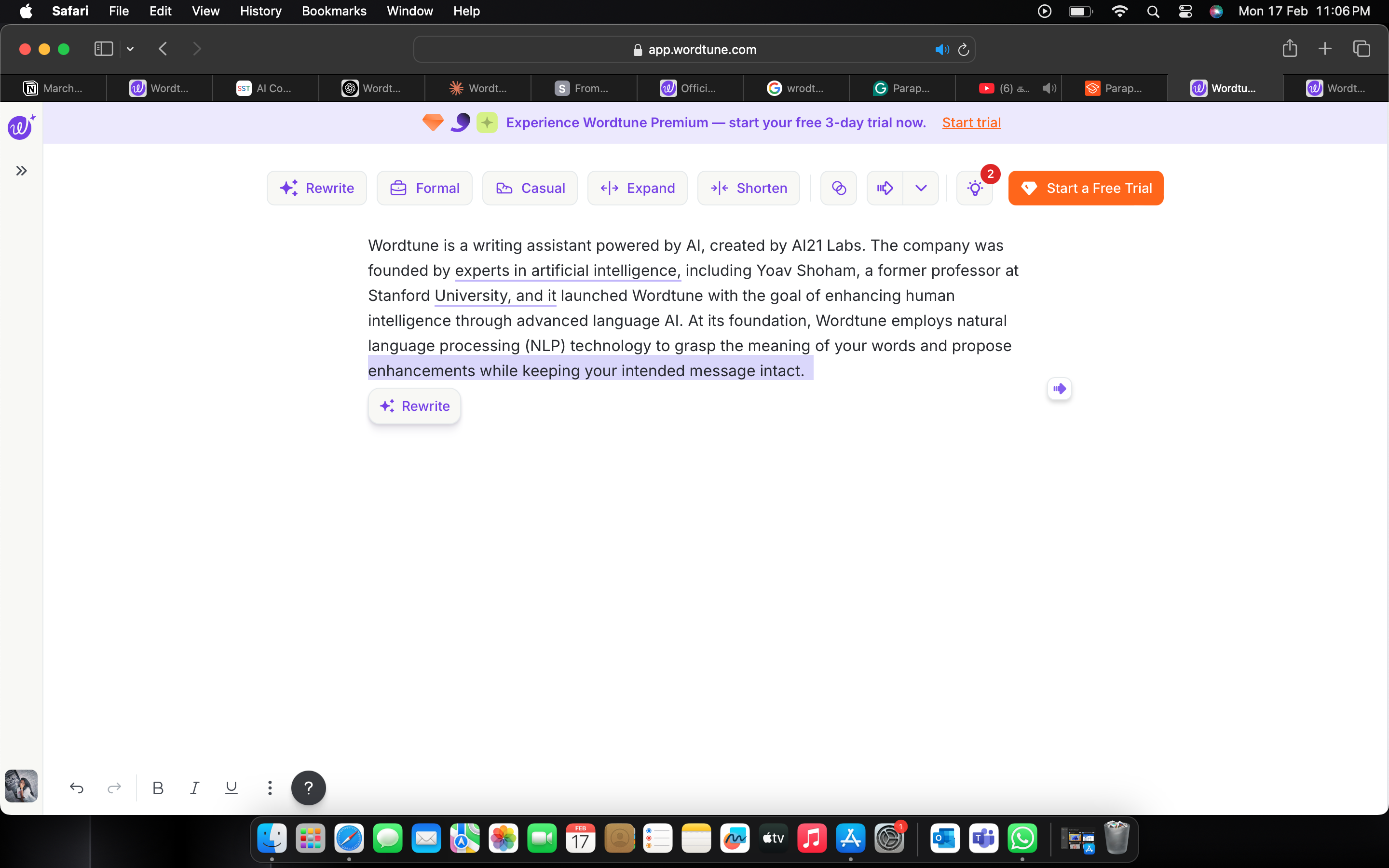This screenshot has height=868, width=1389.
Task: Open the tab group dropdown chevron
Action: [130, 49]
